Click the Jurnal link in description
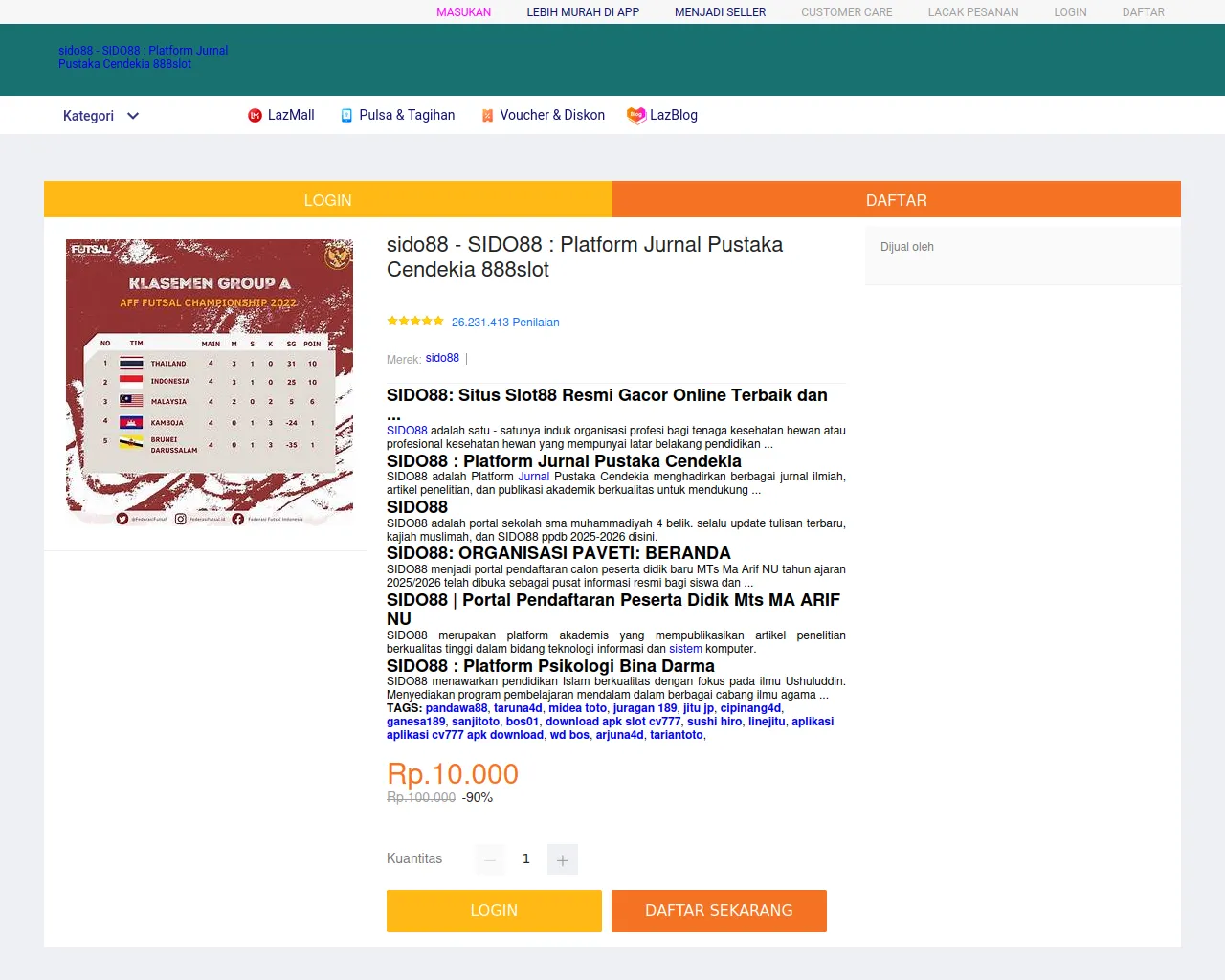This screenshot has height=980, width=1225. [x=533, y=477]
